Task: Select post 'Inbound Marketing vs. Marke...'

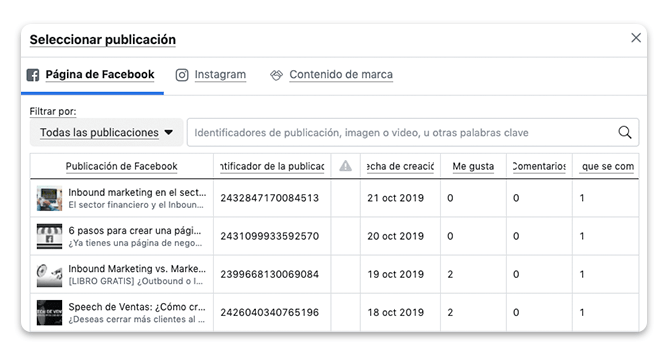Action: click(x=137, y=269)
